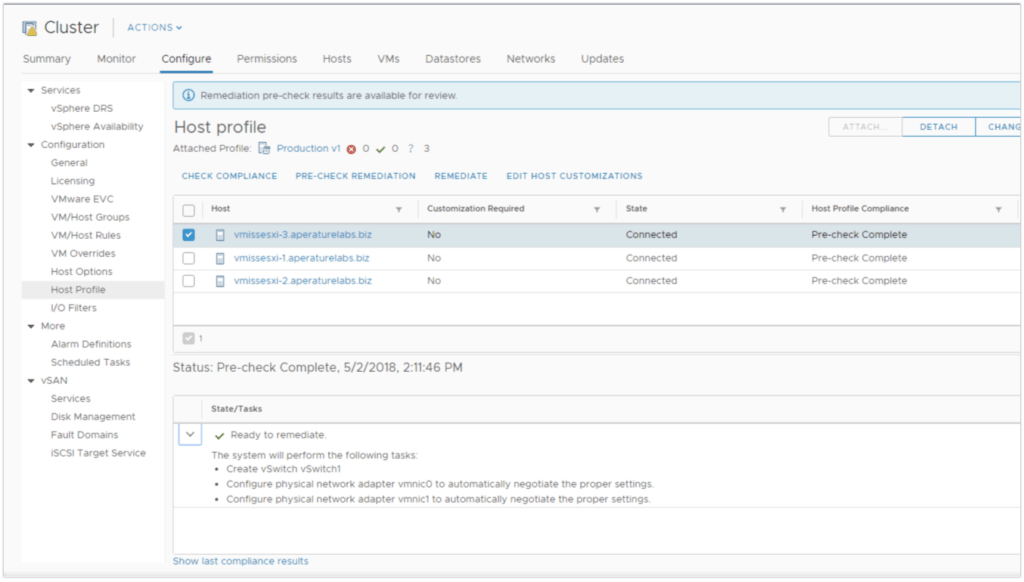Collapse the Configuration section in the sidebar
The height and width of the screenshot is (582, 1024).
[x=31, y=145]
